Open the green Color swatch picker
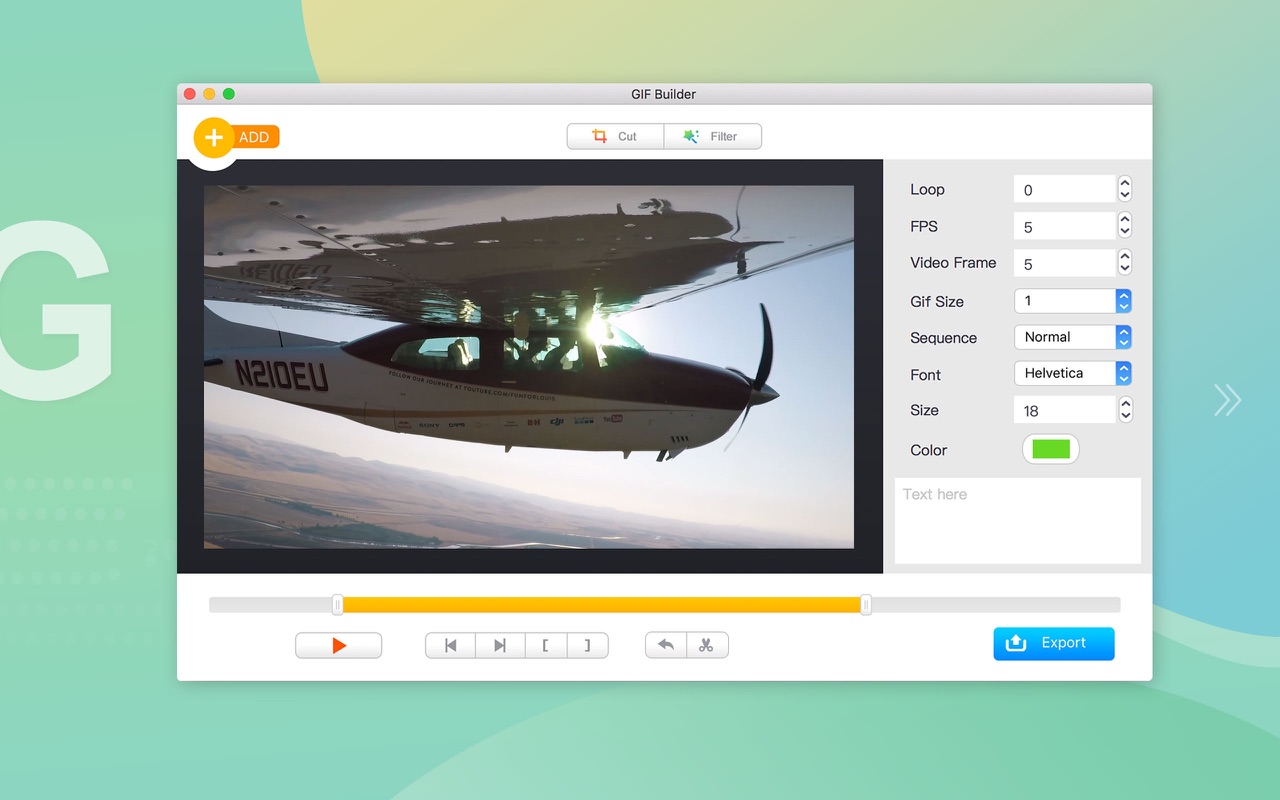 click(1050, 449)
